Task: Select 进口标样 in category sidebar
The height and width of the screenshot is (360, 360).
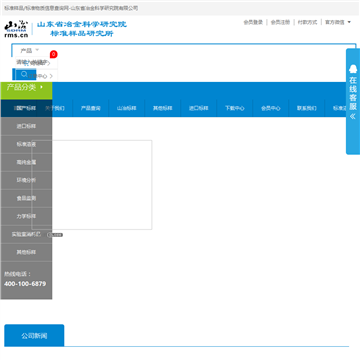Action: (x=26, y=126)
